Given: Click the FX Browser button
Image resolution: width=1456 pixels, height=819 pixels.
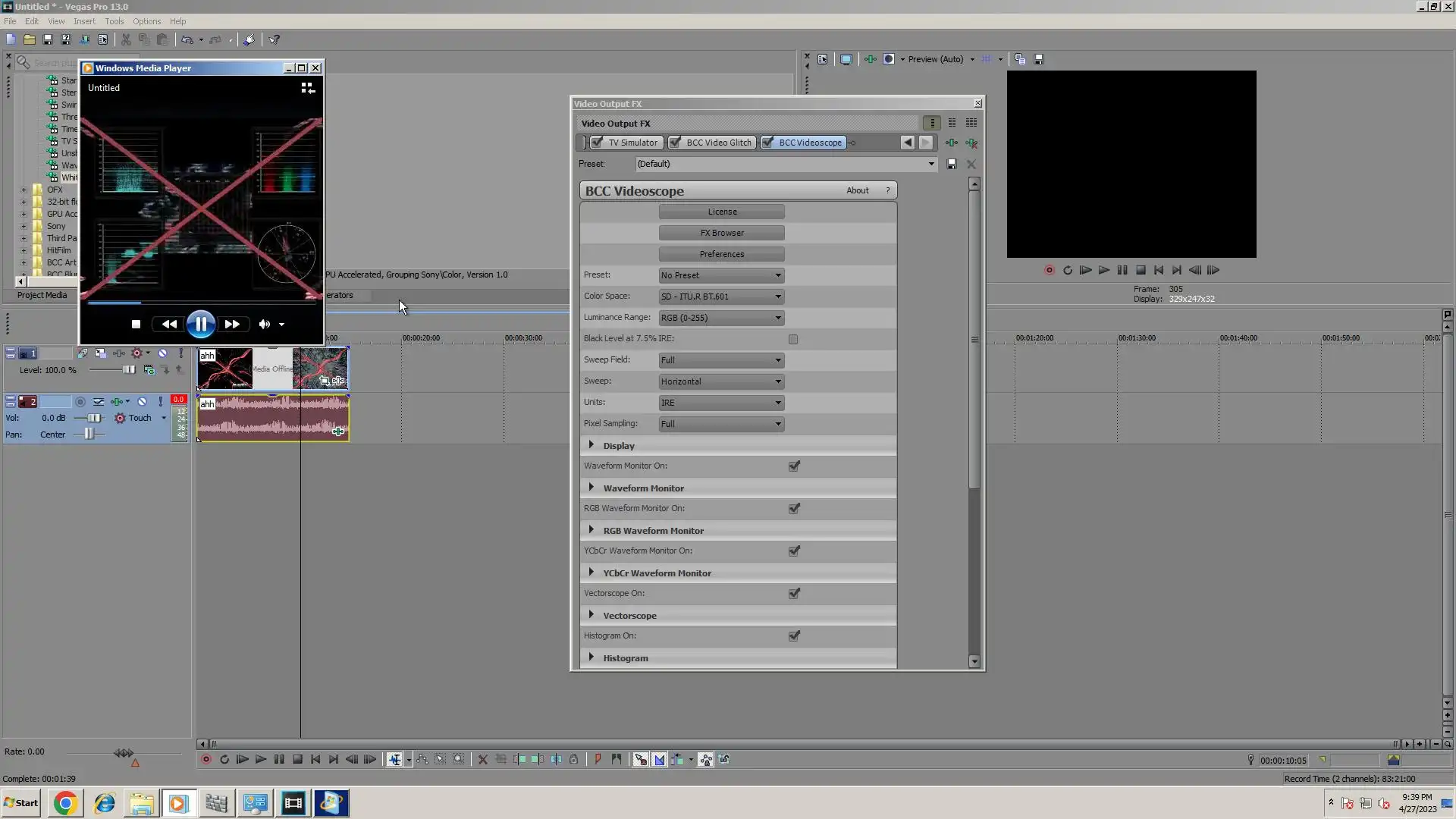Looking at the screenshot, I should point(721,233).
